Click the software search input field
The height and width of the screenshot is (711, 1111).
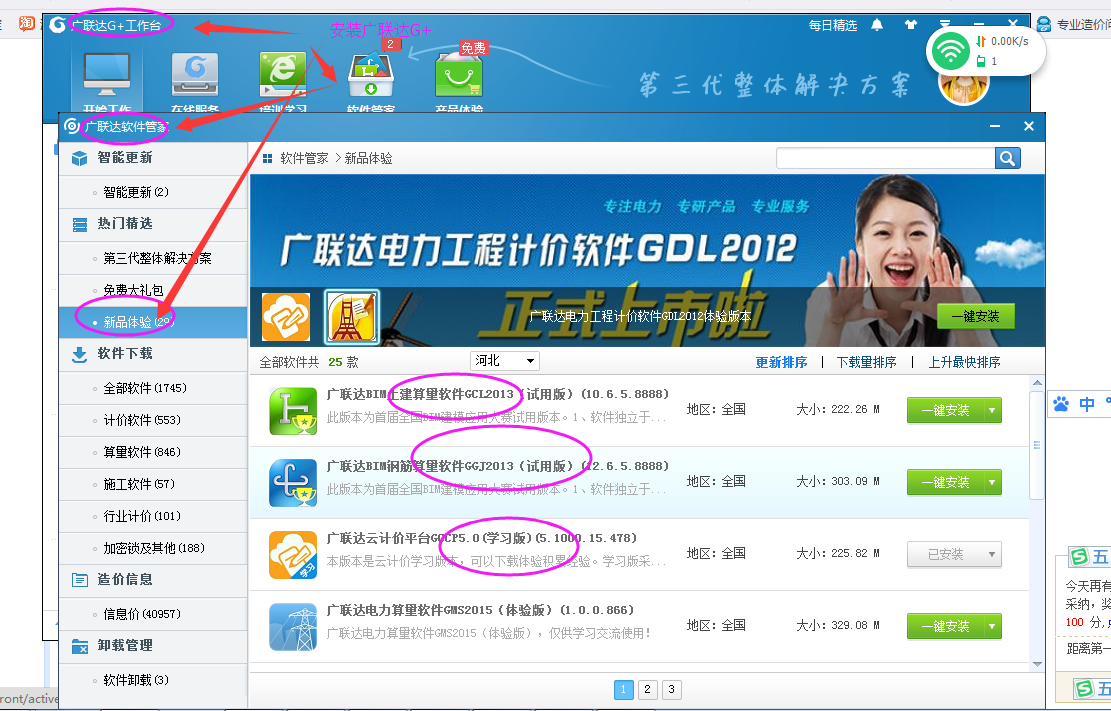[x=886, y=158]
